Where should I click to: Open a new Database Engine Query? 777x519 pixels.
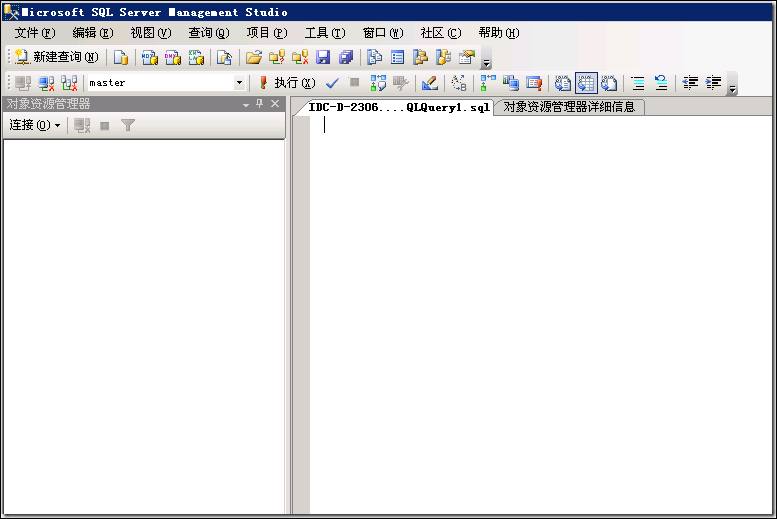tap(121, 57)
